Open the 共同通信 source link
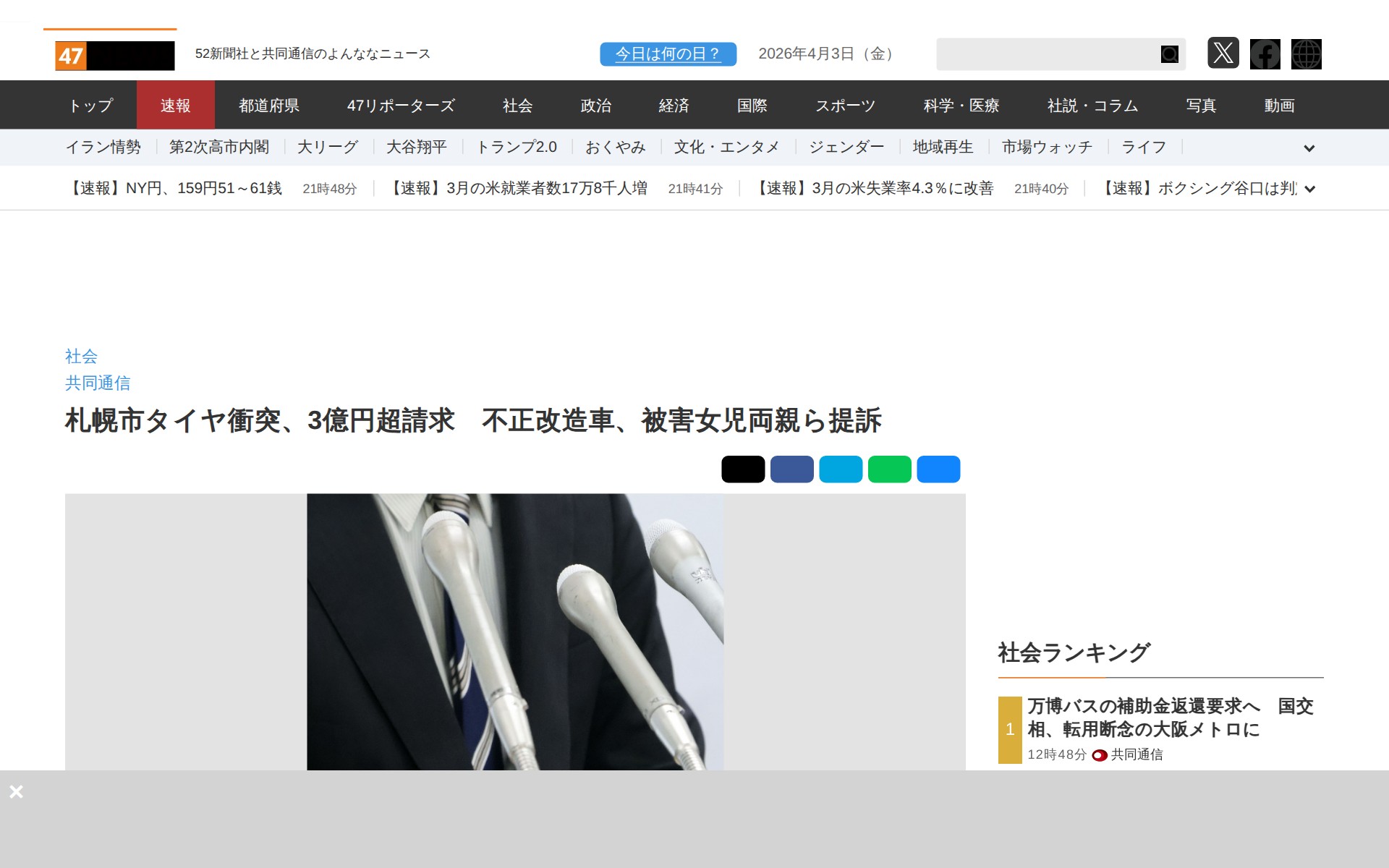This screenshot has width=1389, height=868. [98, 383]
